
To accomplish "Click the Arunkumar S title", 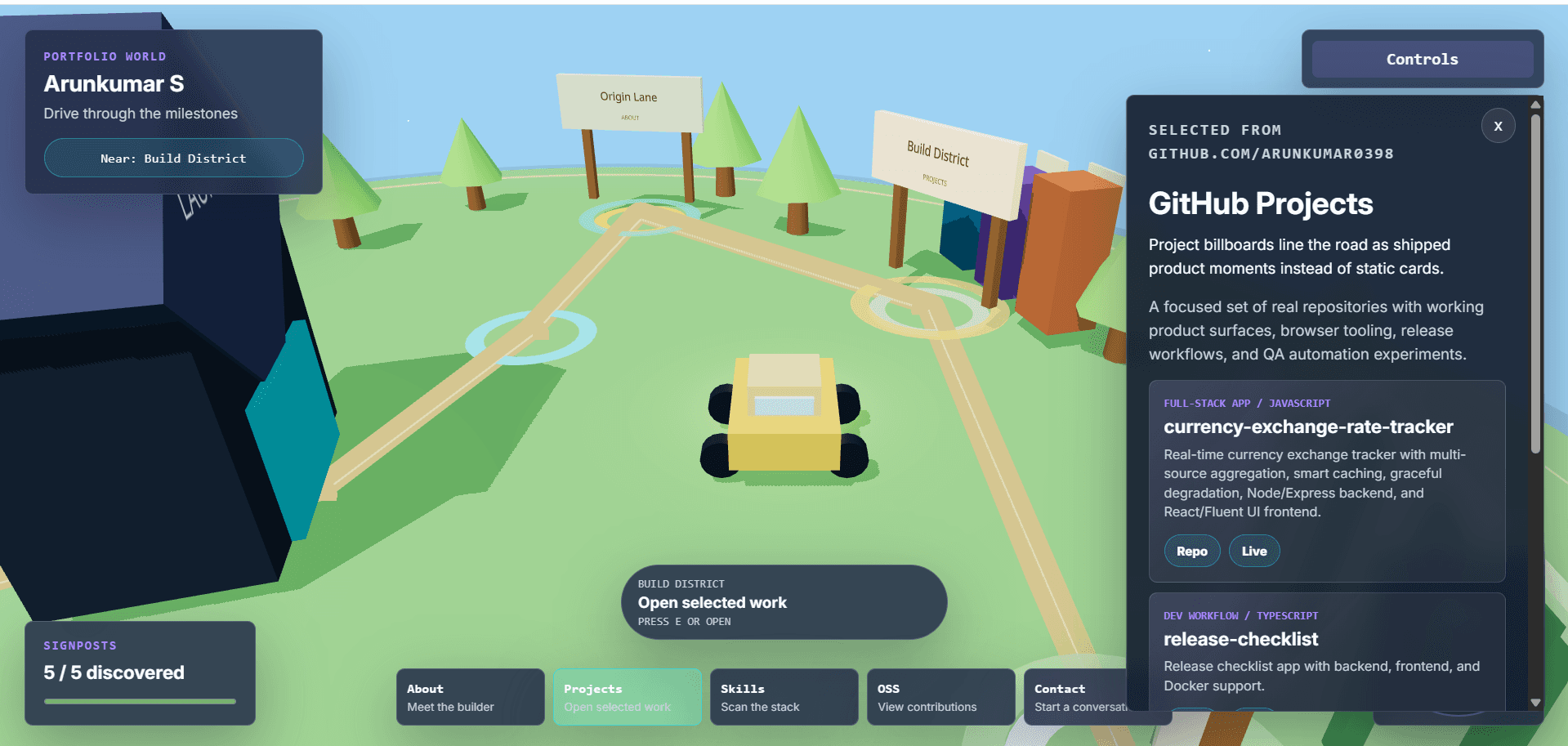I will click(114, 83).
